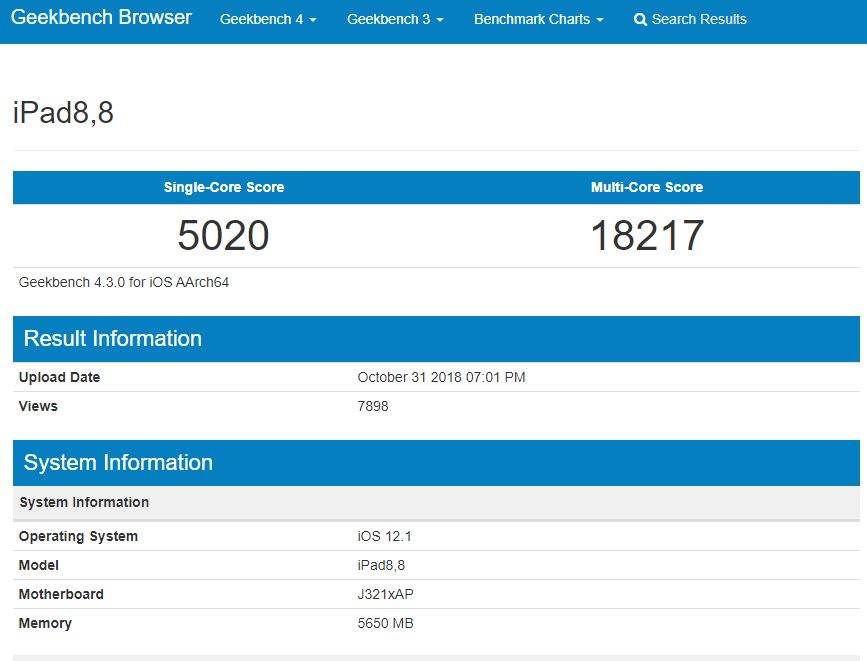Viewport: 867px width, 661px height.
Task: Click the Geekbench 4.3.0 for iOS AArch64 text
Action: click(124, 283)
